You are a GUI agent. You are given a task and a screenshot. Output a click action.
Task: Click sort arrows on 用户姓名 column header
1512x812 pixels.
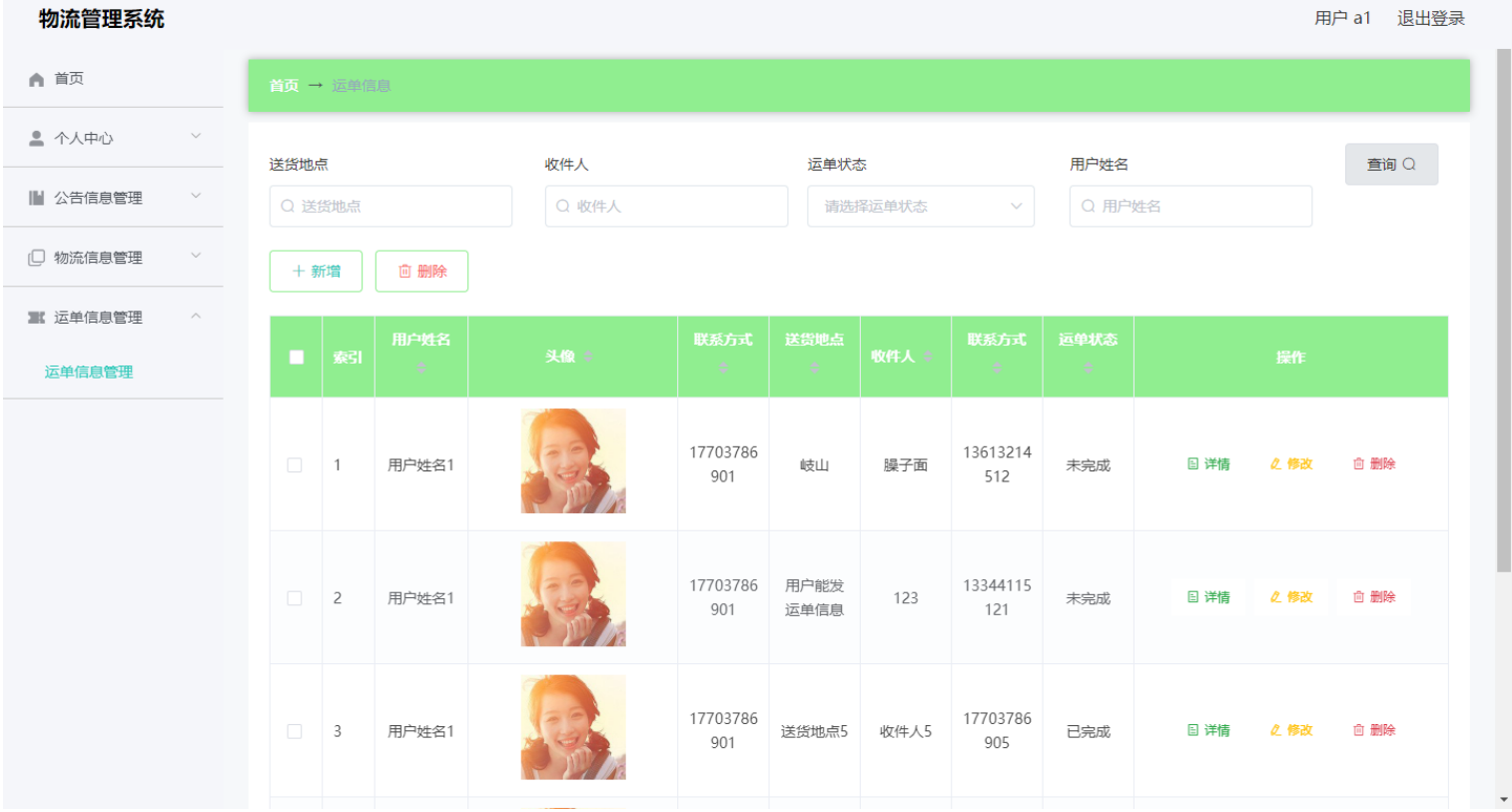pos(421,369)
